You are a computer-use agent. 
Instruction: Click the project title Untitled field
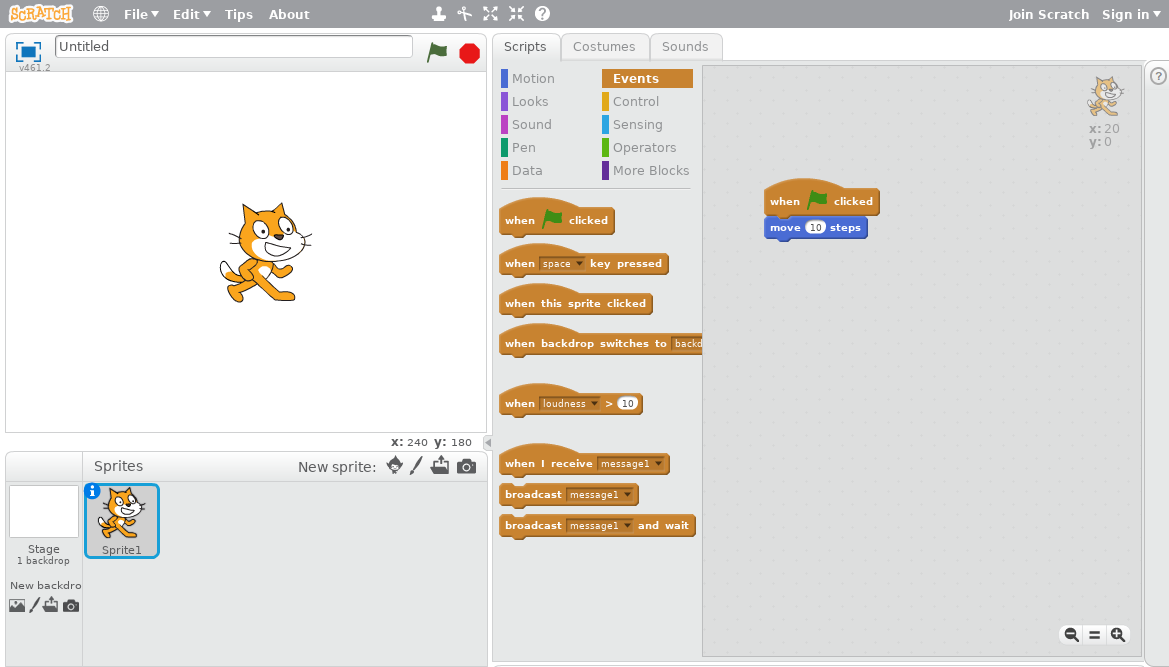tap(233, 46)
